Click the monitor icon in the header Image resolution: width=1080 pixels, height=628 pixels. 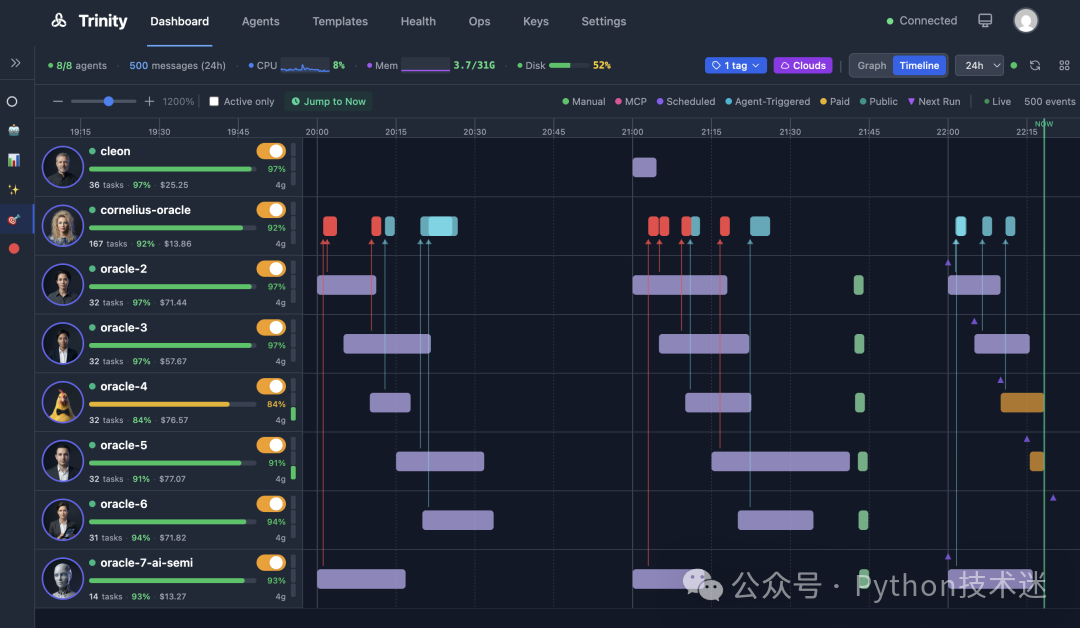point(985,21)
